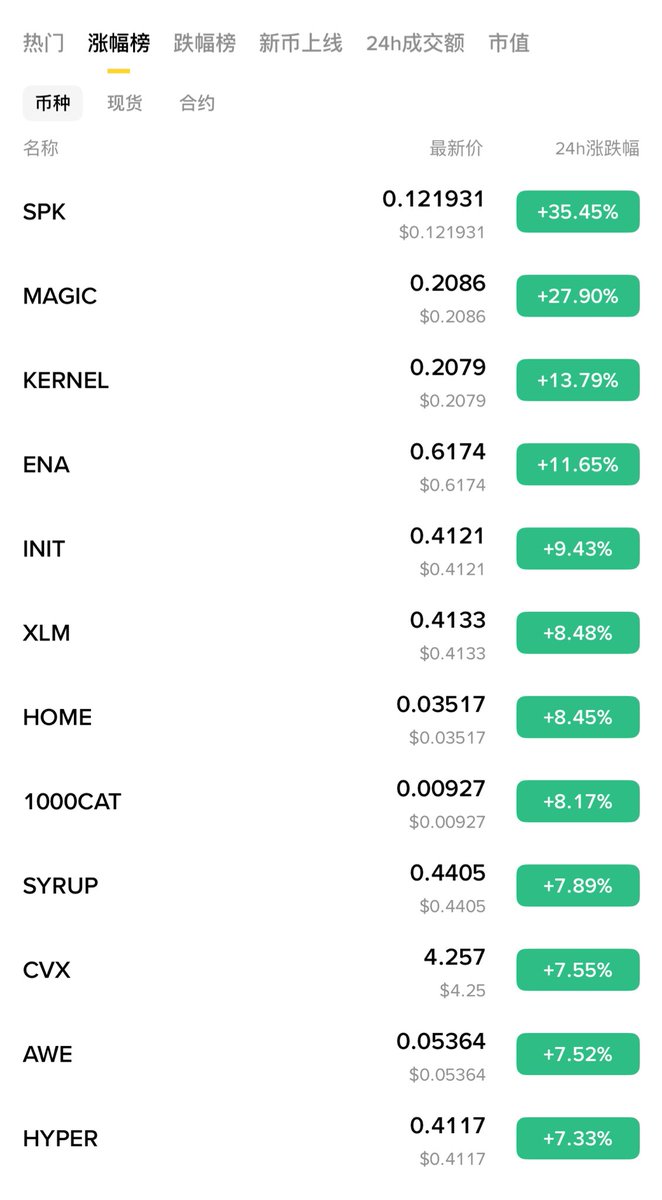
Task: Sort by 名称 column header
Action: tap(41, 148)
